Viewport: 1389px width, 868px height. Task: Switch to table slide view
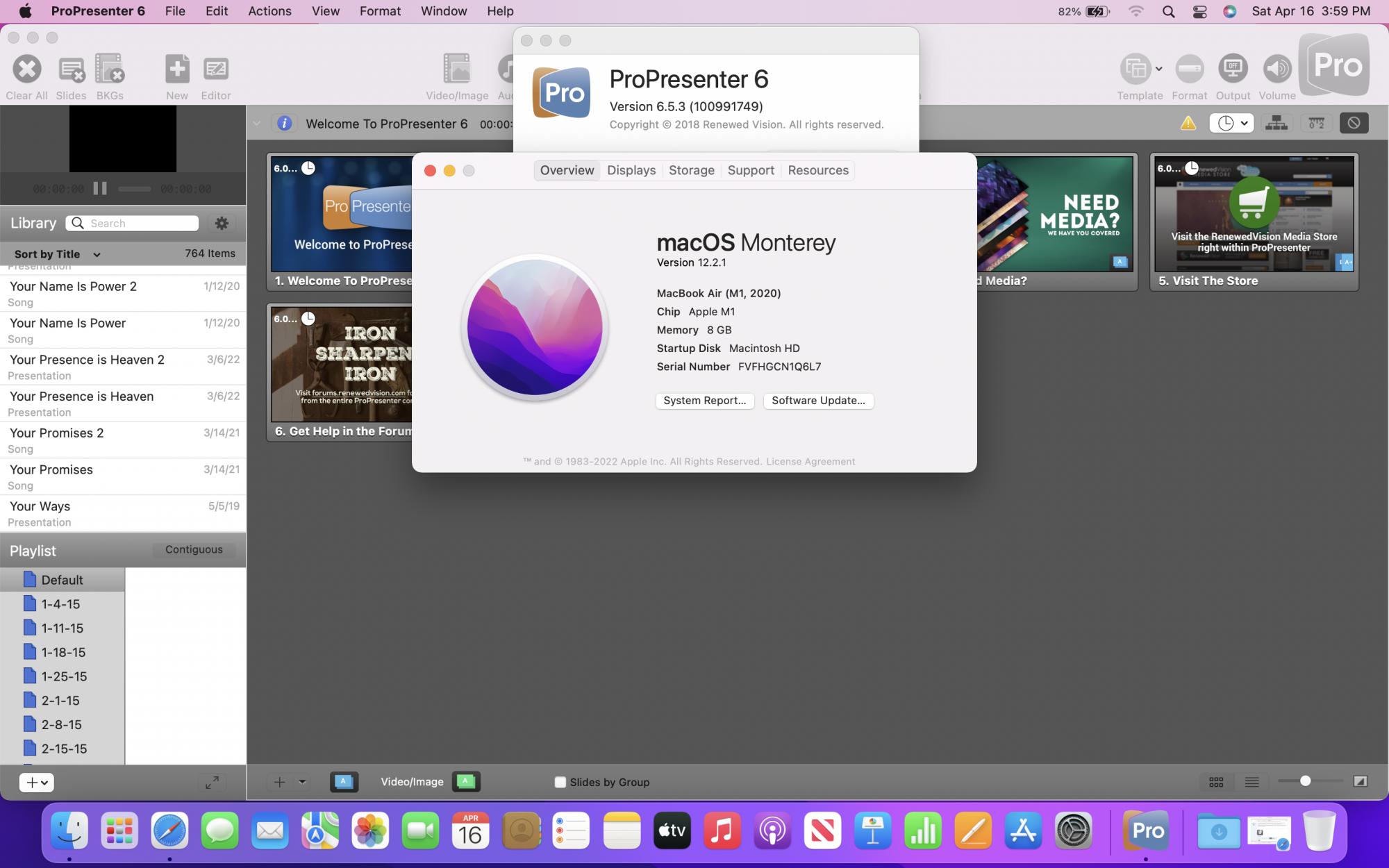click(x=1252, y=783)
